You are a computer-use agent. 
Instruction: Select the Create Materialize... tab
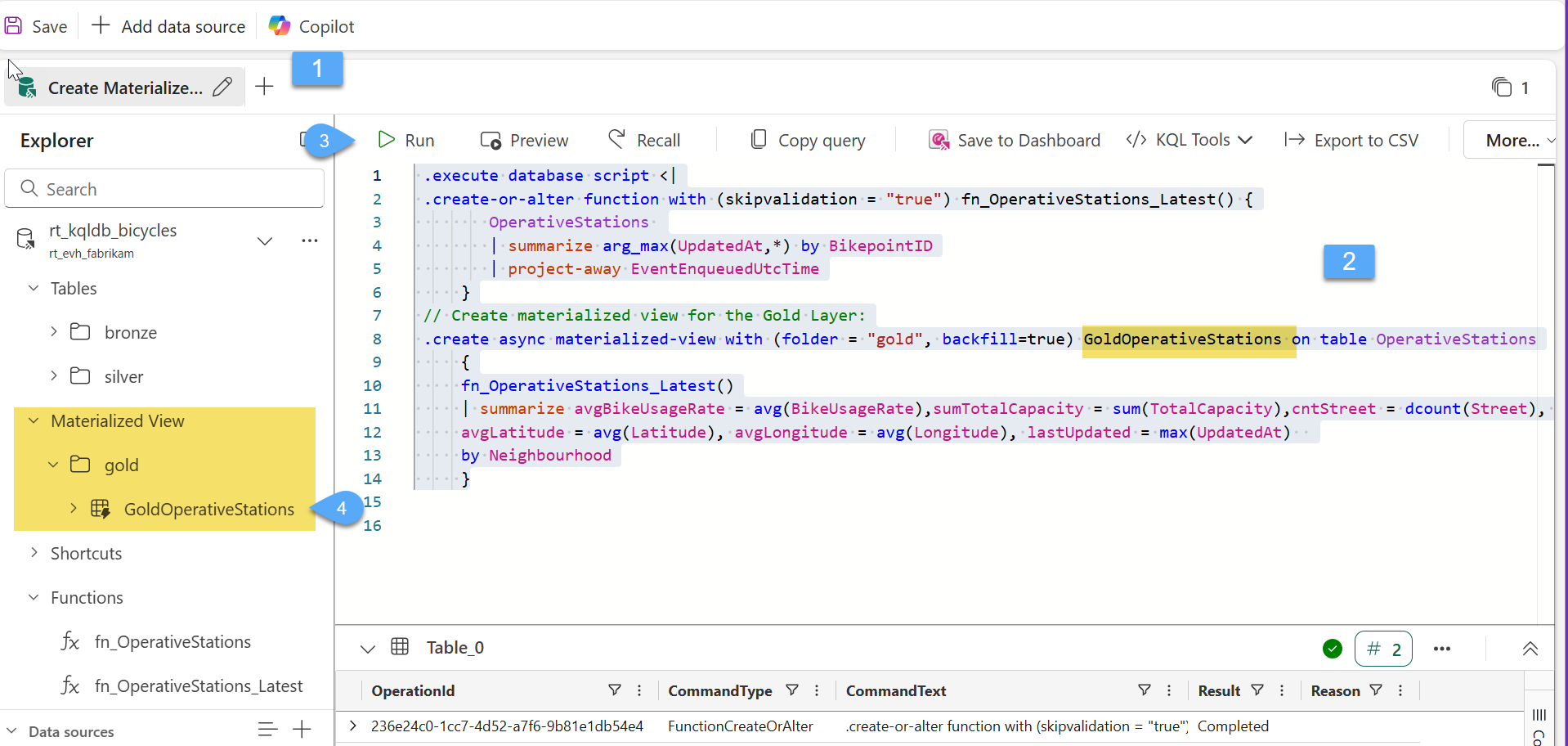(124, 88)
